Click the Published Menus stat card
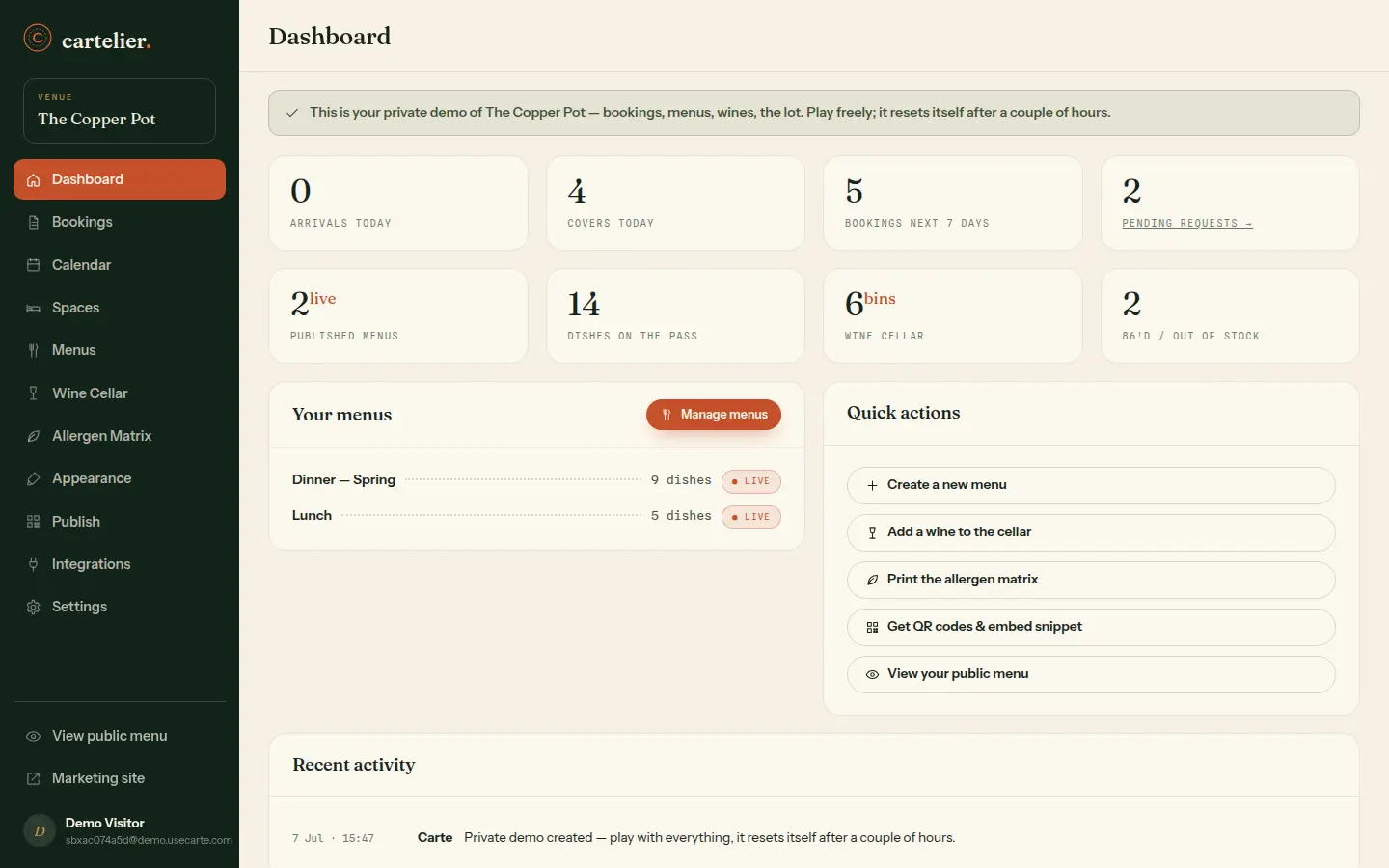 (398, 316)
